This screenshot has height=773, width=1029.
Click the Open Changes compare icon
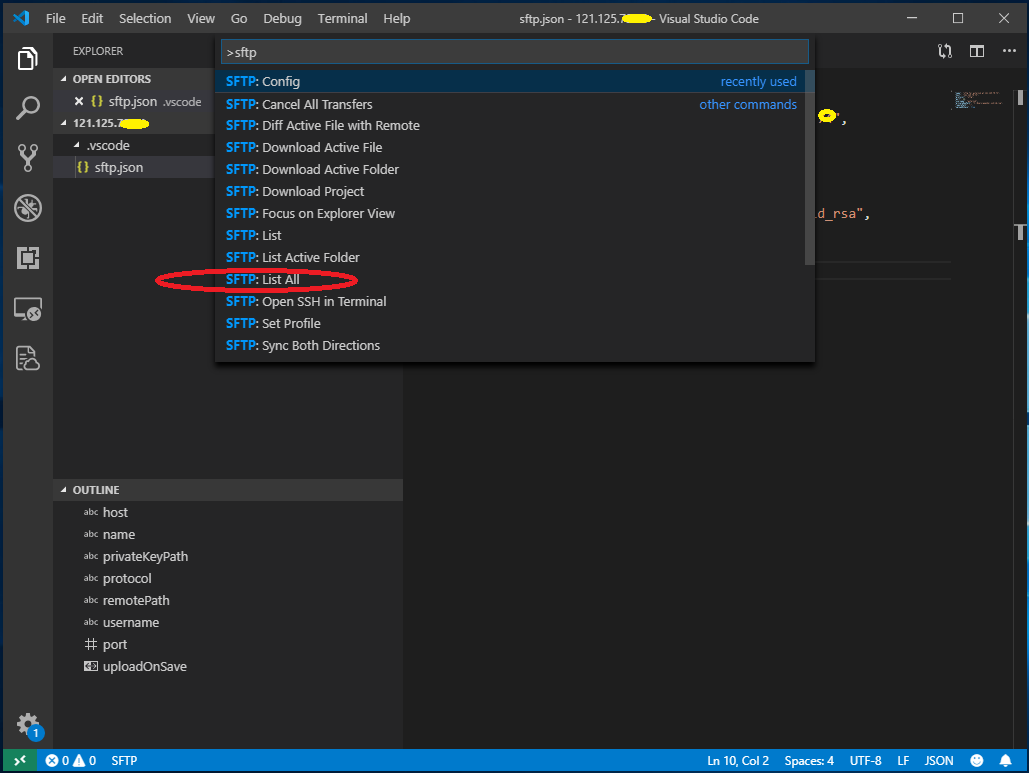945,51
